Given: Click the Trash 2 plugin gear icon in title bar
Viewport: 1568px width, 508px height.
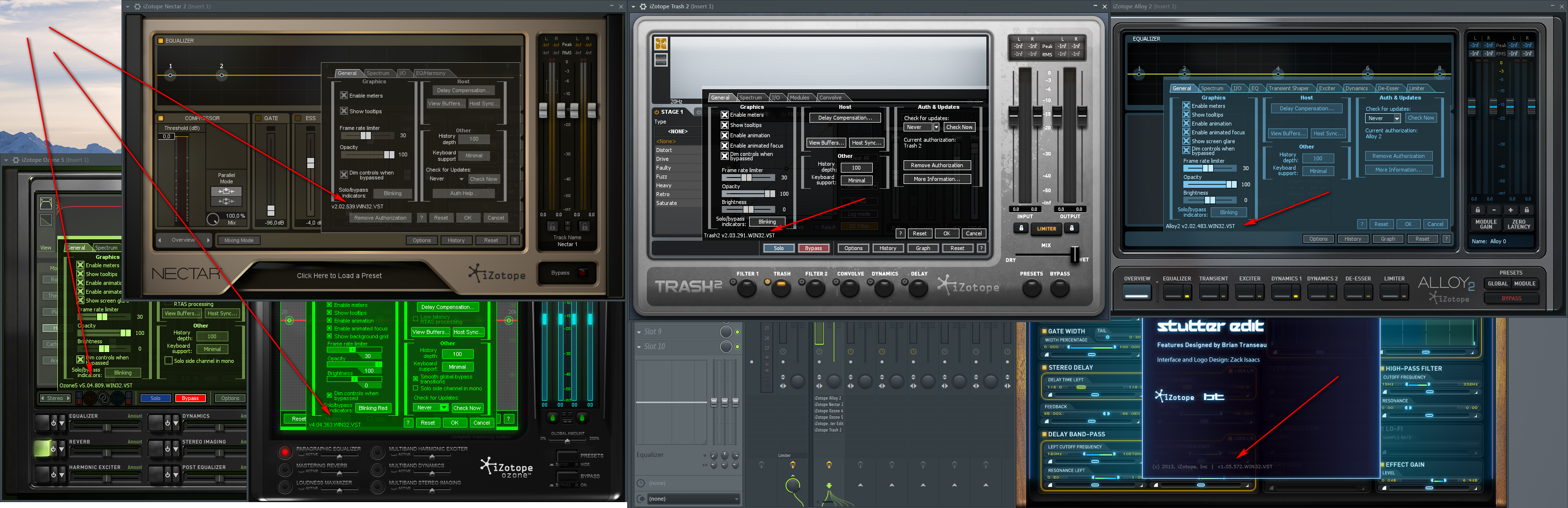Looking at the screenshot, I should coord(643,6).
